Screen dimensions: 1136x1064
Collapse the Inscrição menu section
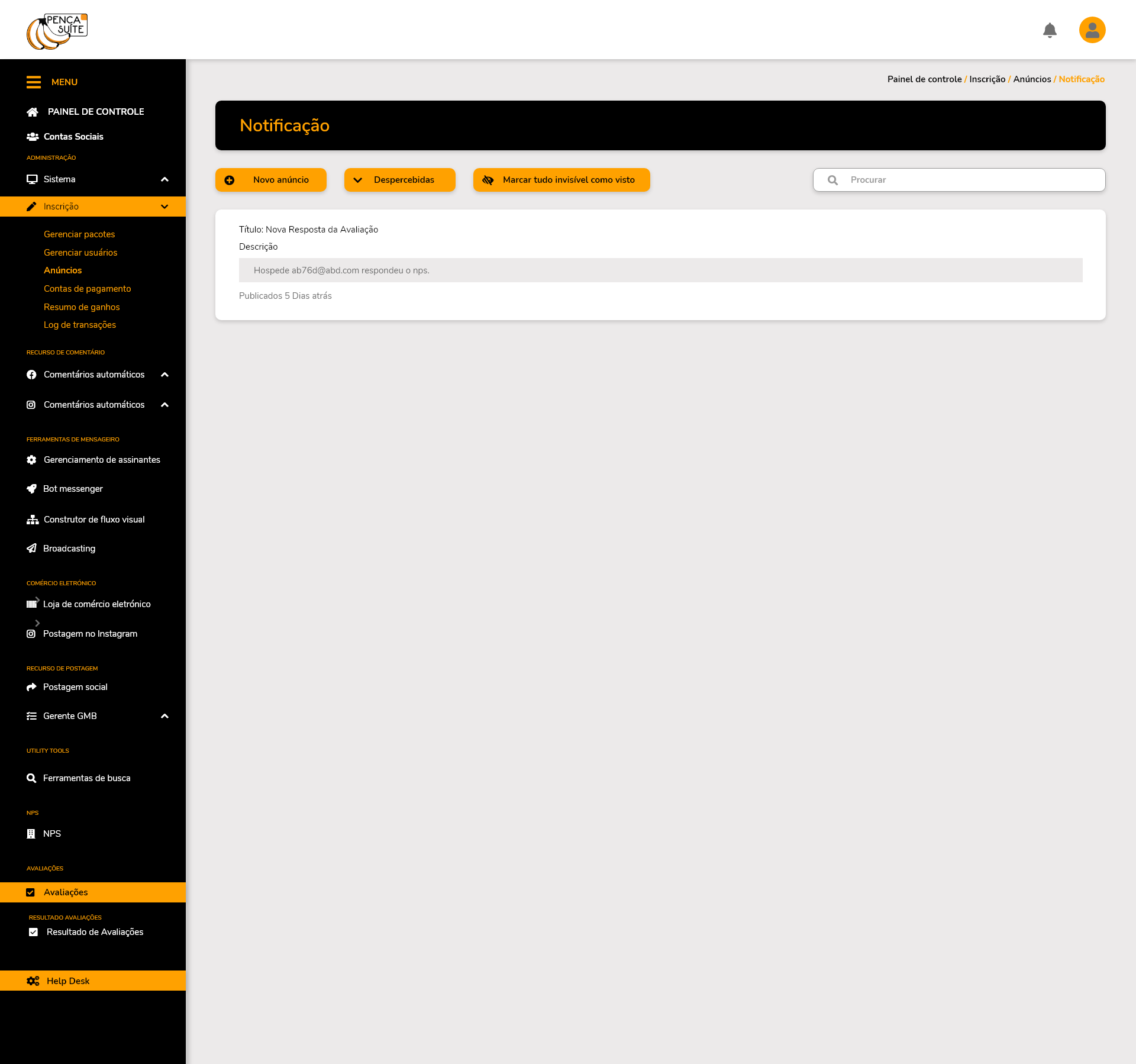pos(164,207)
